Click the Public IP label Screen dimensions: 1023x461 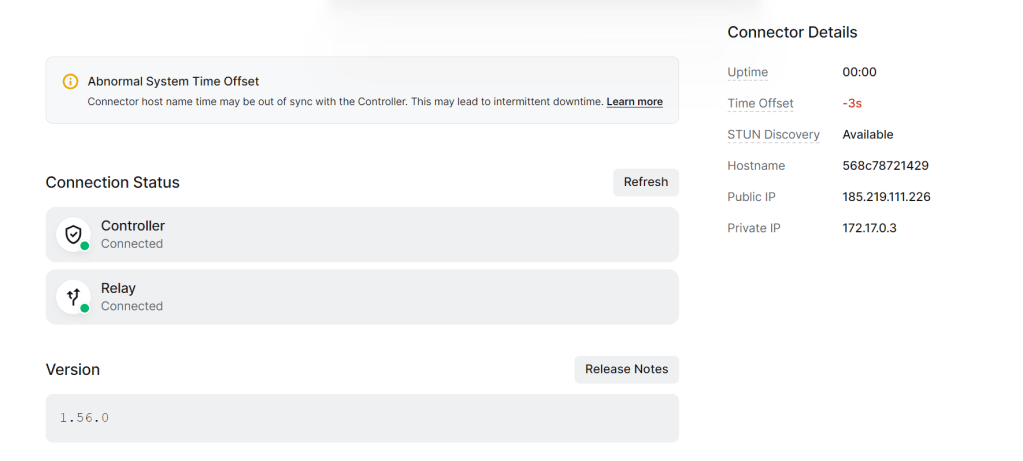coord(752,197)
